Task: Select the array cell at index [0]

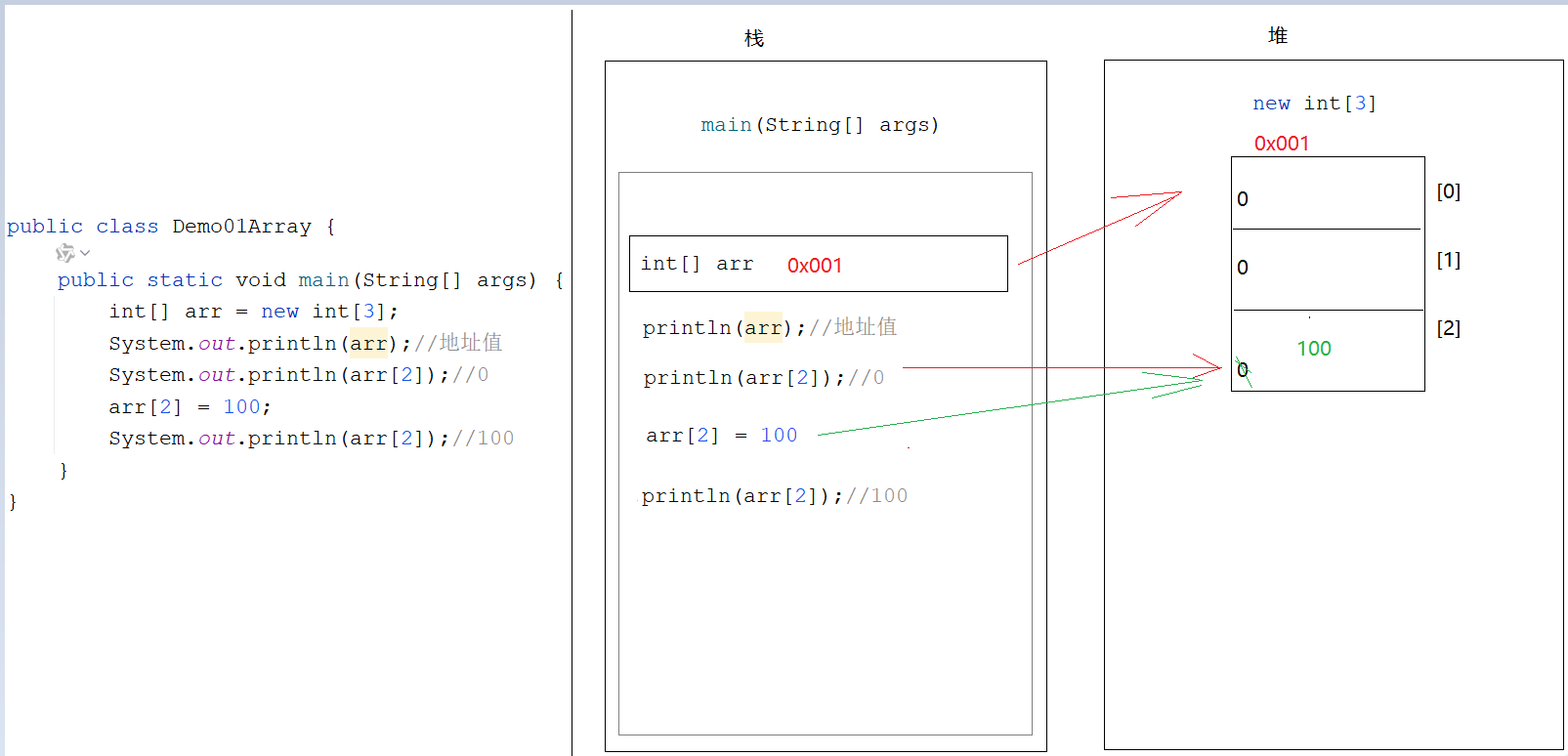Action: point(1326,194)
